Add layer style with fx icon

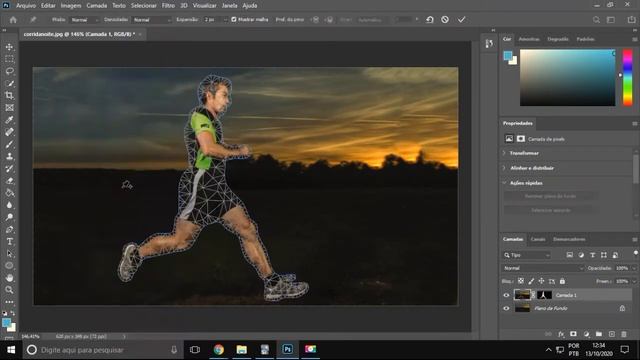(561, 334)
